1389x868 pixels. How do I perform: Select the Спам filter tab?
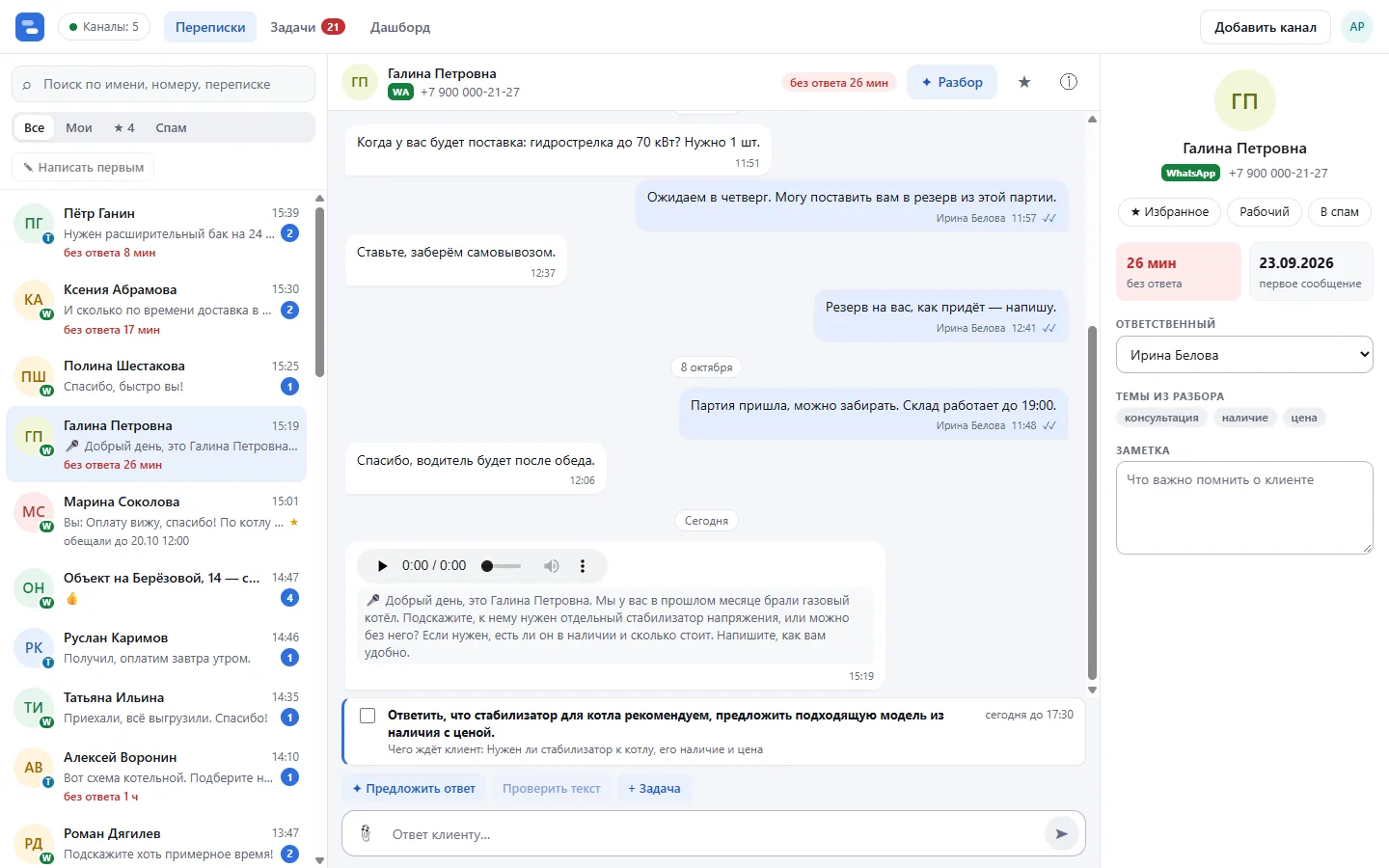tap(172, 127)
